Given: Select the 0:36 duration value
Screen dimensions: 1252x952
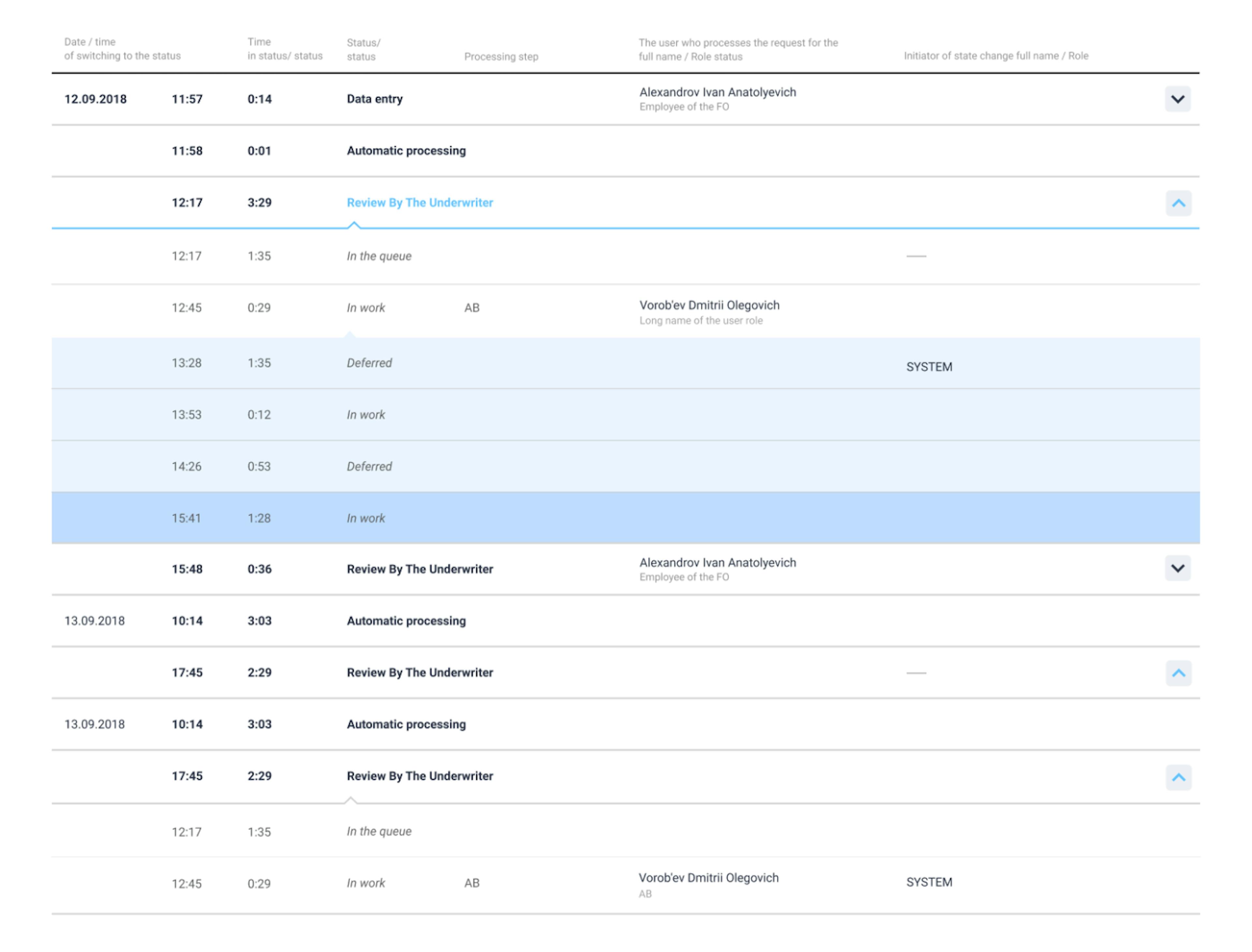Looking at the screenshot, I should point(260,569).
